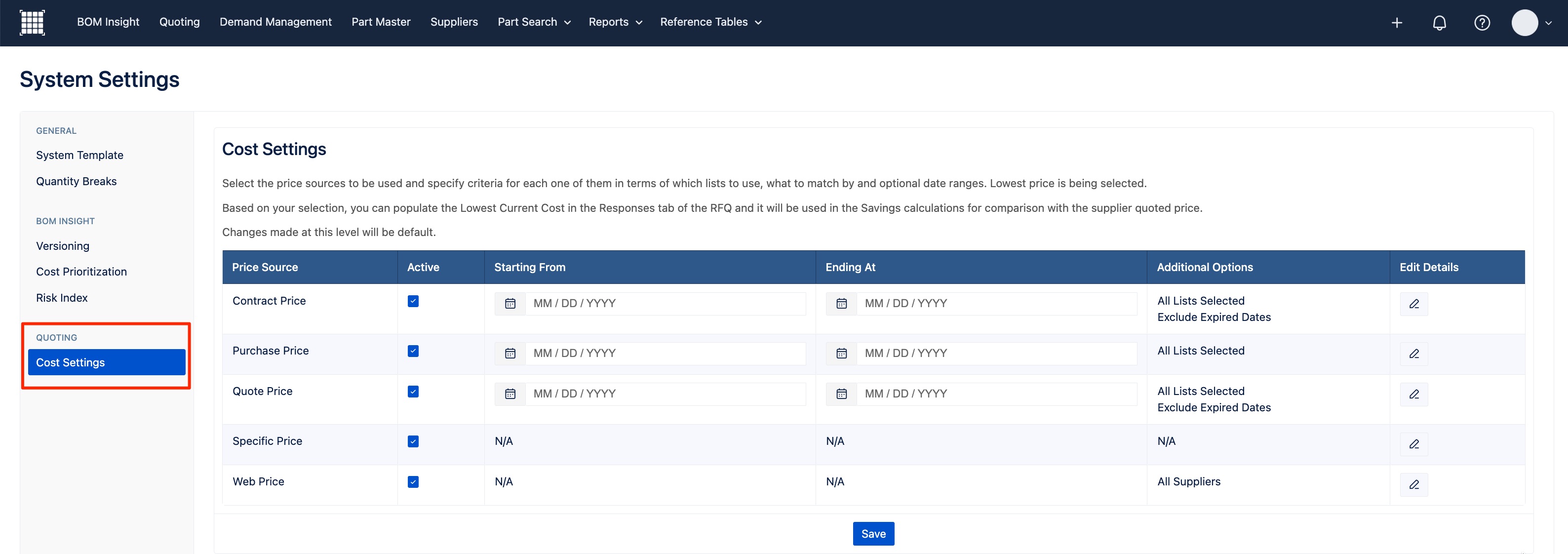
Task: Select Quantity Breaks in sidebar
Action: coord(76,181)
